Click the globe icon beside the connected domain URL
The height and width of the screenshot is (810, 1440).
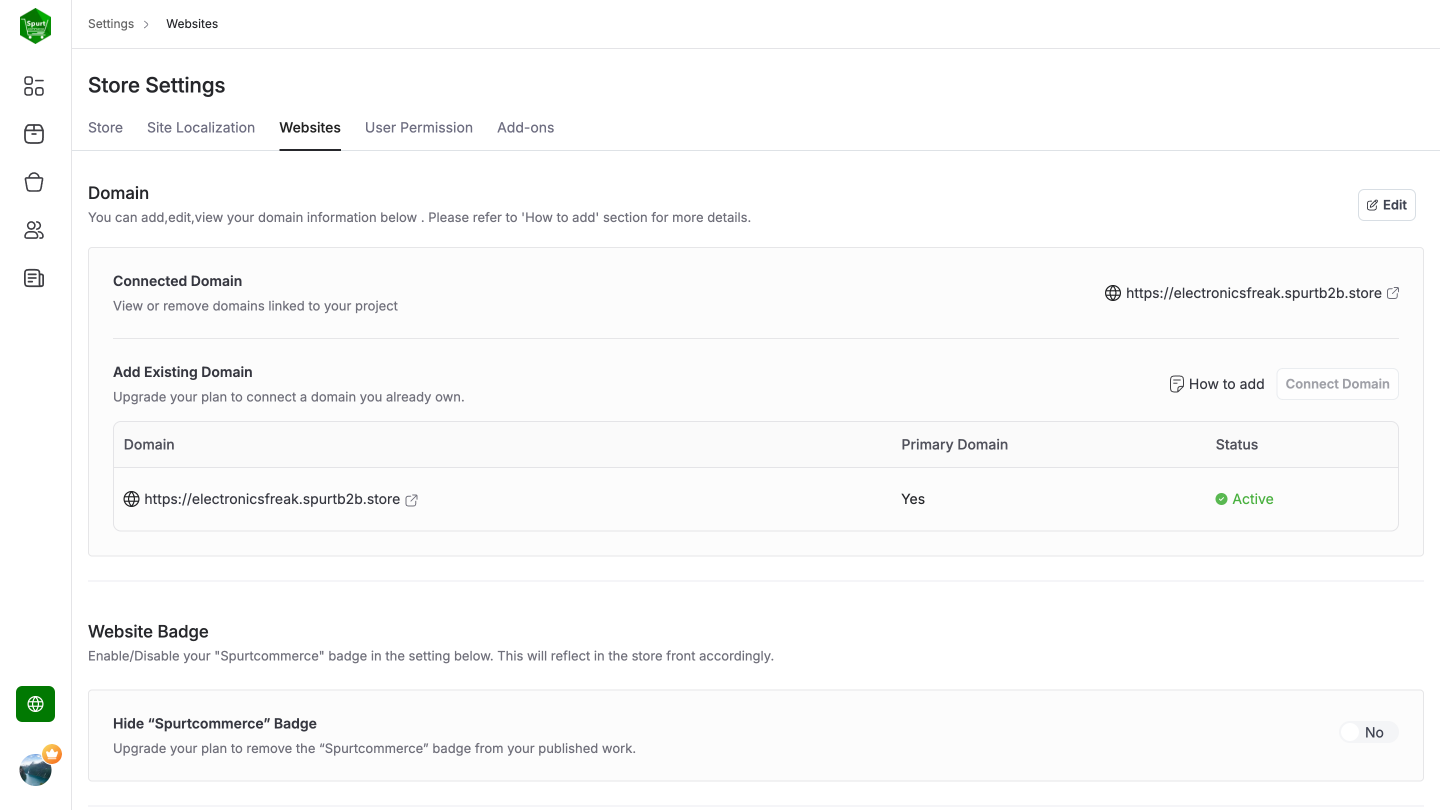click(x=1113, y=293)
